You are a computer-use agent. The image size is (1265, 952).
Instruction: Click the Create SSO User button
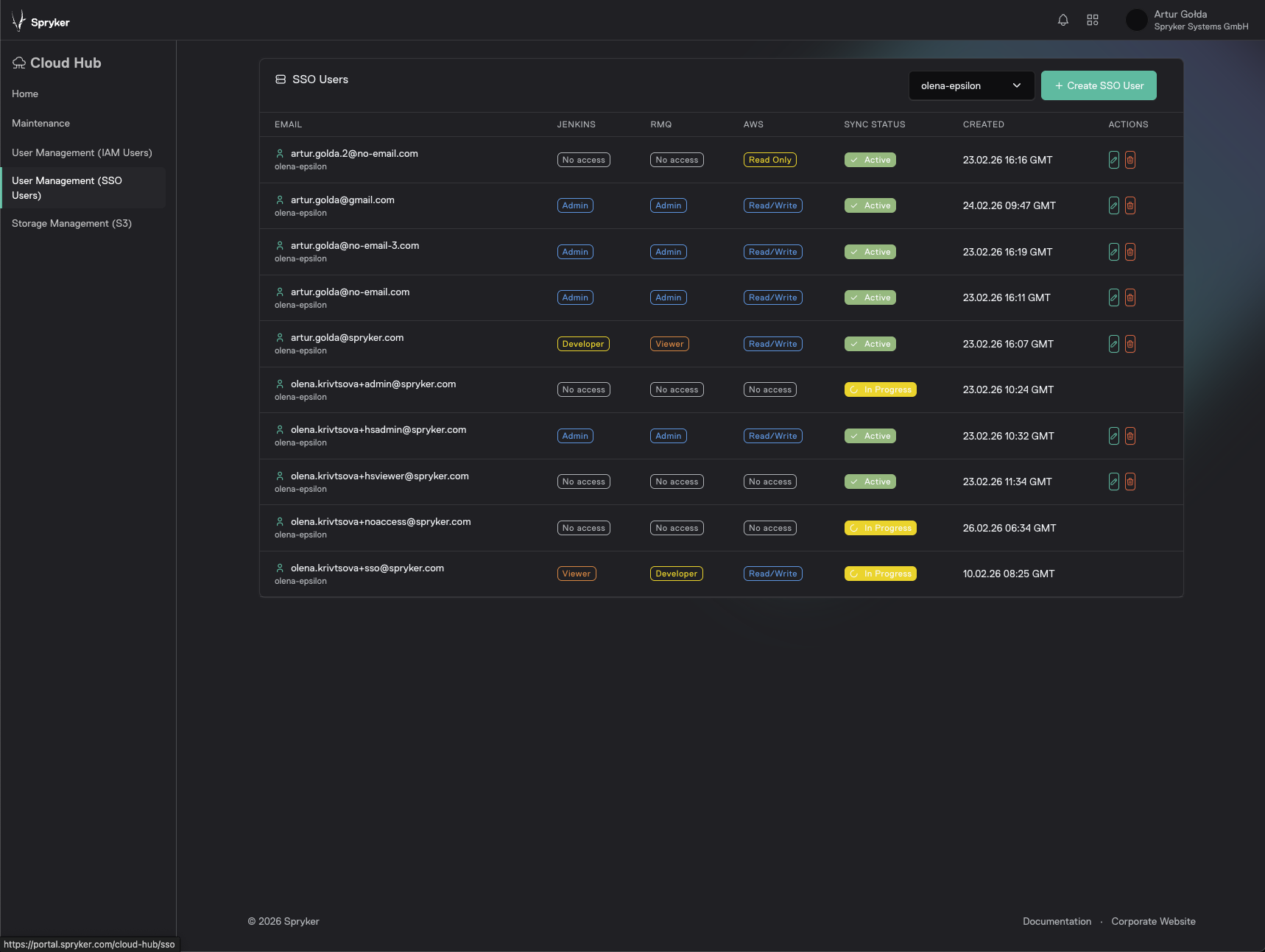pyautogui.click(x=1098, y=85)
